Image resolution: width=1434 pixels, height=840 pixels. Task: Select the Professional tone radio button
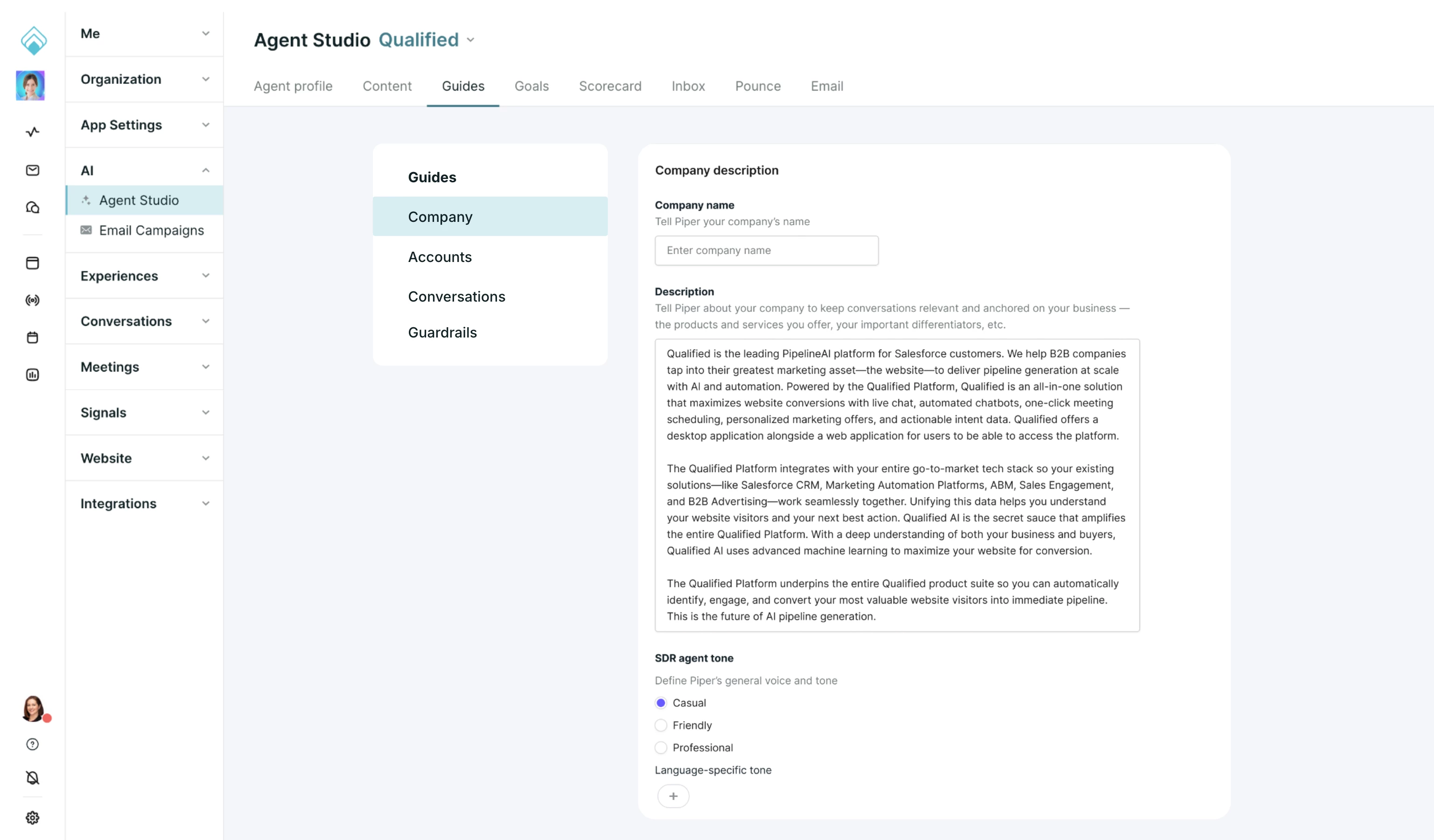click(x=661, y=747)
